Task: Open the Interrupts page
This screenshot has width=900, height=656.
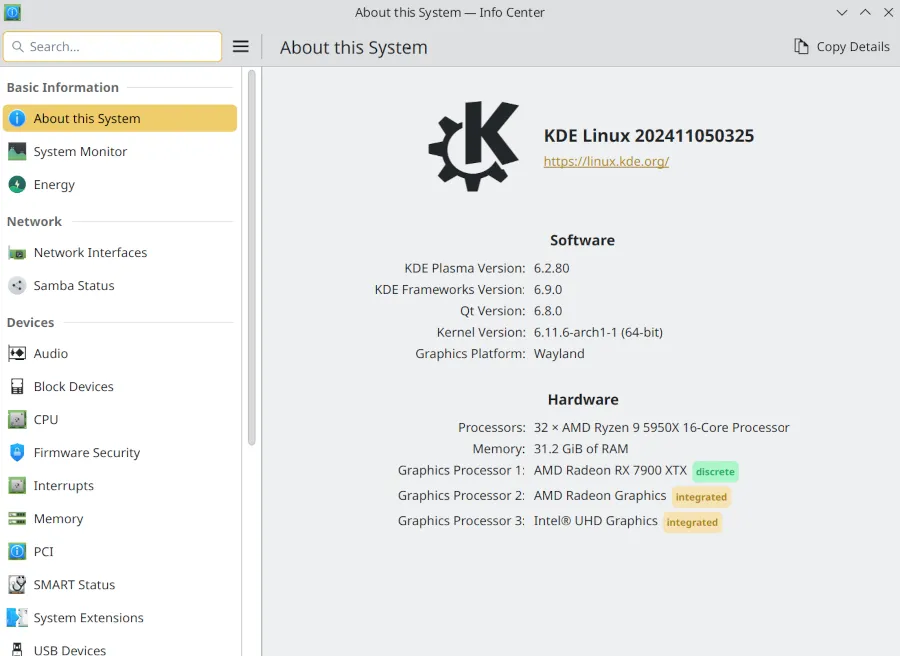Action: 120,486
